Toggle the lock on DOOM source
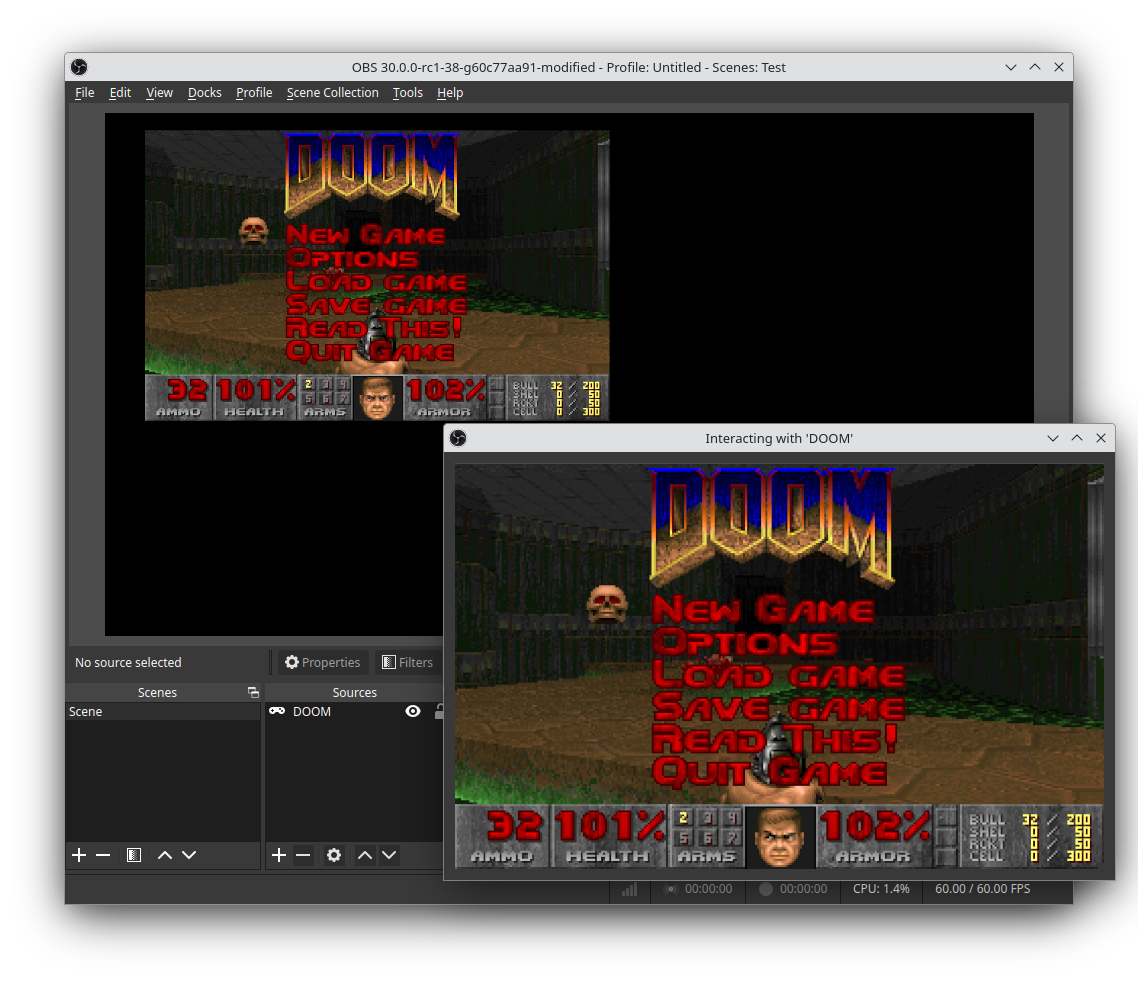The image size is (1138, 981). pyautogui.click(x=438, y=711)
